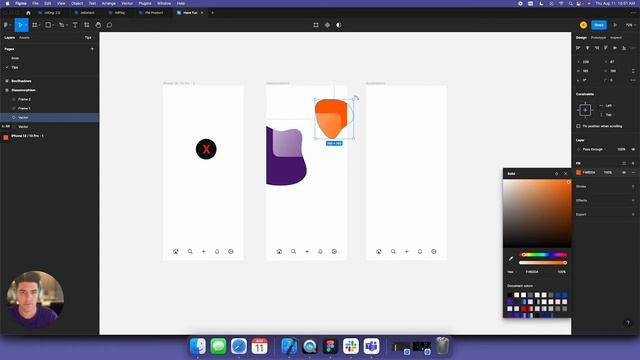Select the Frame tool
Screen dimensions: 640x360
(35, 25)
